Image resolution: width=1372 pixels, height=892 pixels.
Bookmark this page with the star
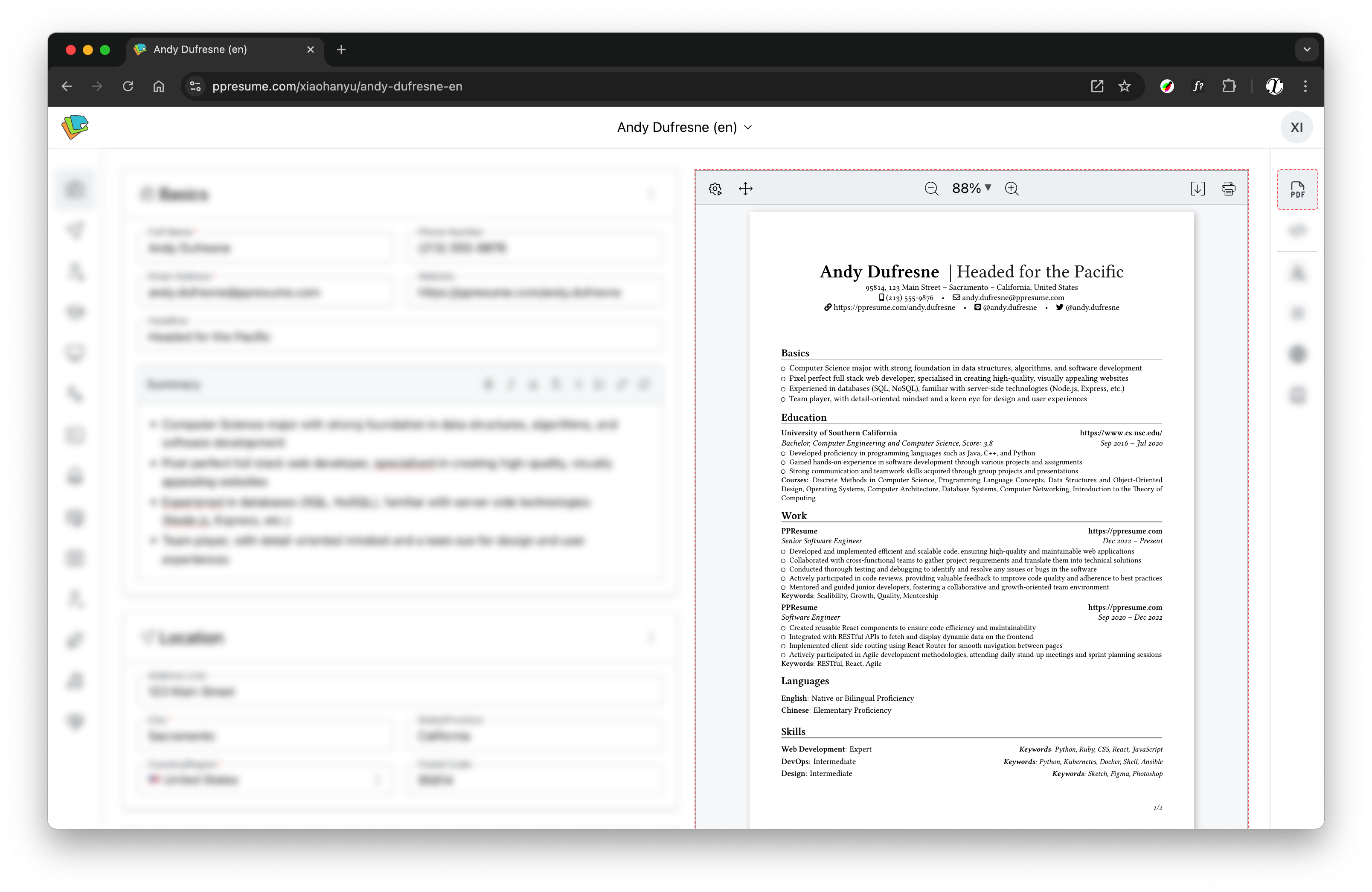(x=1124, y=86)
